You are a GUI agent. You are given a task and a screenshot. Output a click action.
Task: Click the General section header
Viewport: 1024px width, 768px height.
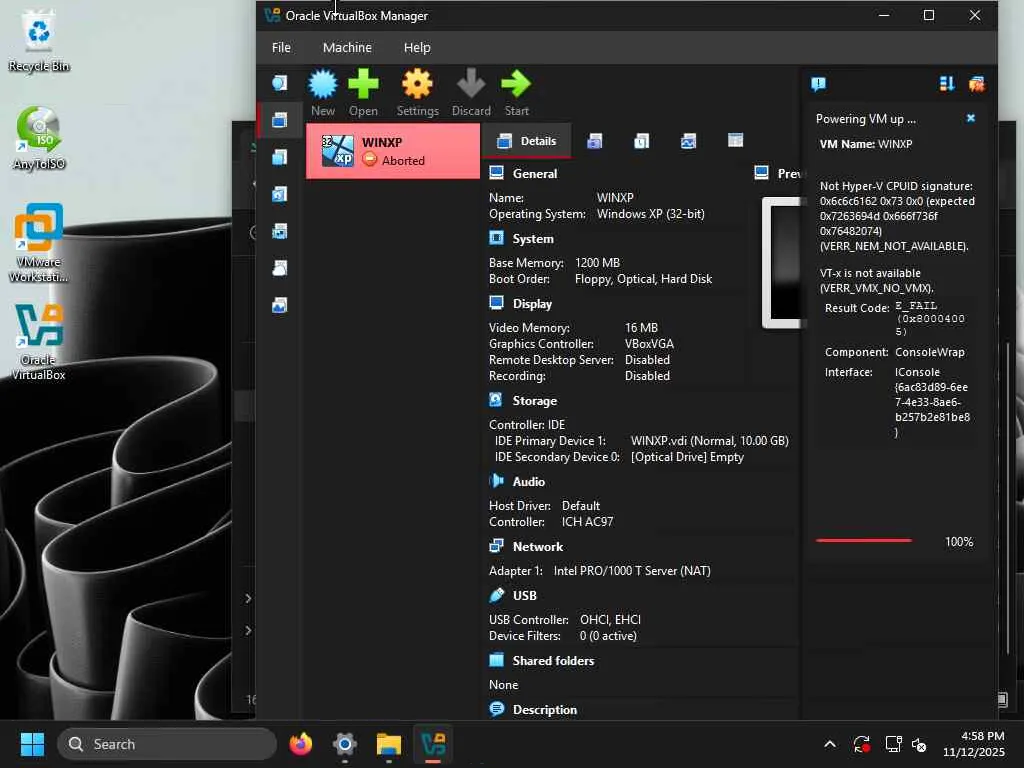coord(535,174)
